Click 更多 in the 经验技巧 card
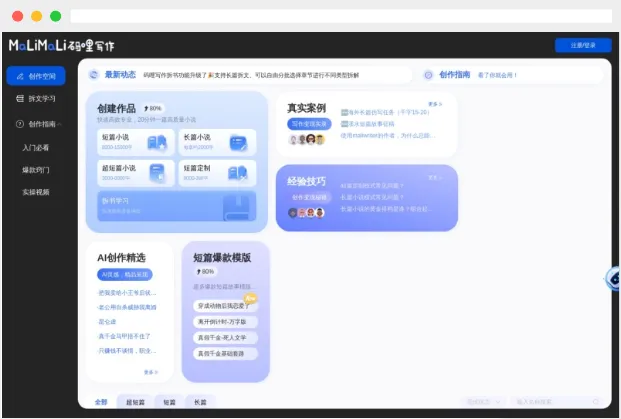This screenshot has width=621, height=419. click(435, 177)
